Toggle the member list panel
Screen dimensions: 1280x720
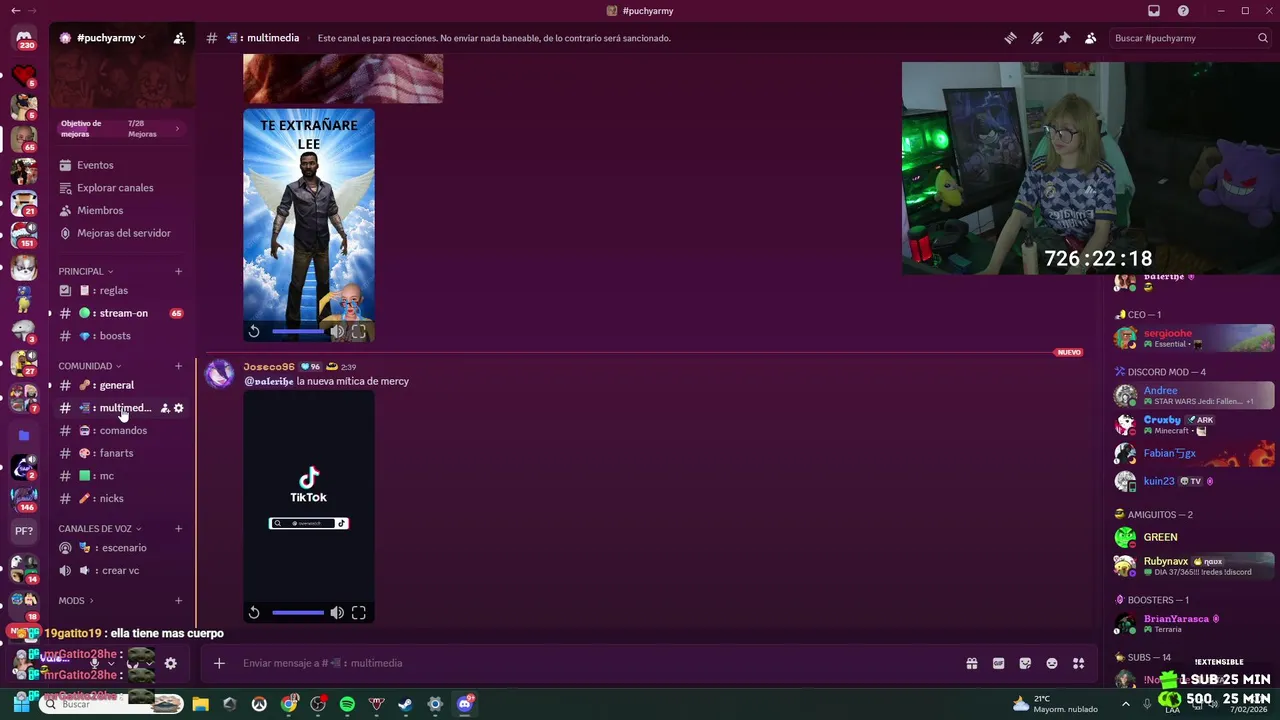(x=1091, y=38)
